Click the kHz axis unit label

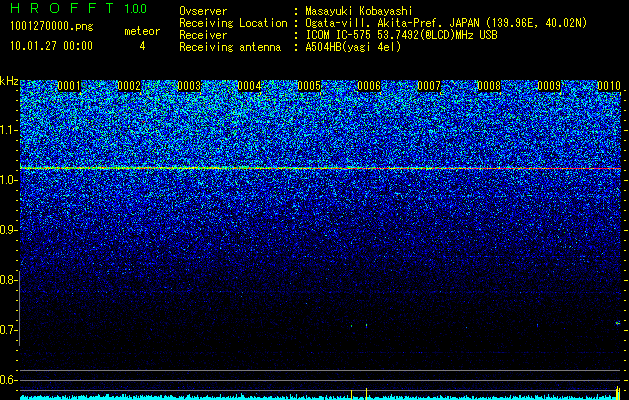click(9, 81)
